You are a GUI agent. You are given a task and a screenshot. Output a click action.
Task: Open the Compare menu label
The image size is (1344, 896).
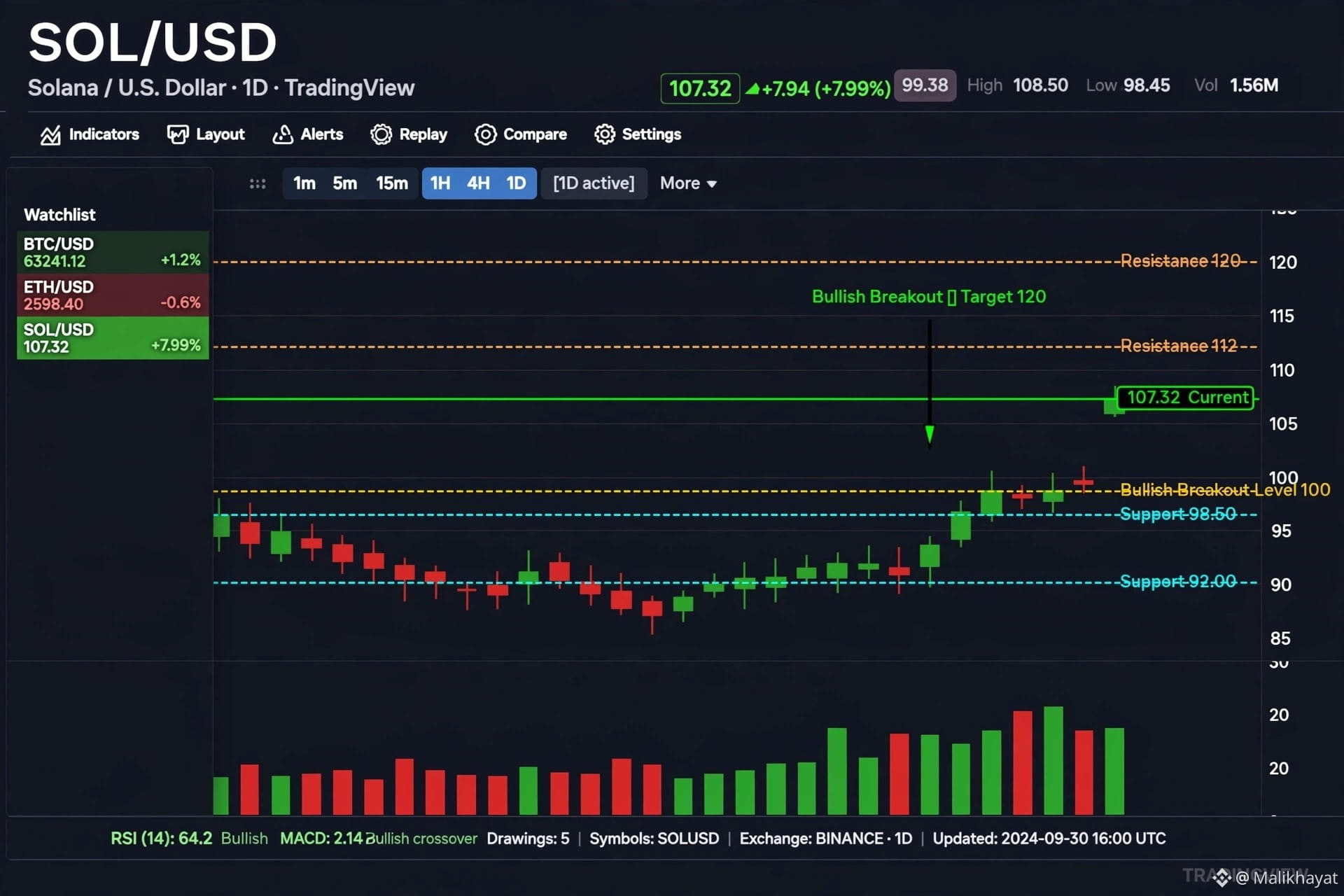point(535,134)
